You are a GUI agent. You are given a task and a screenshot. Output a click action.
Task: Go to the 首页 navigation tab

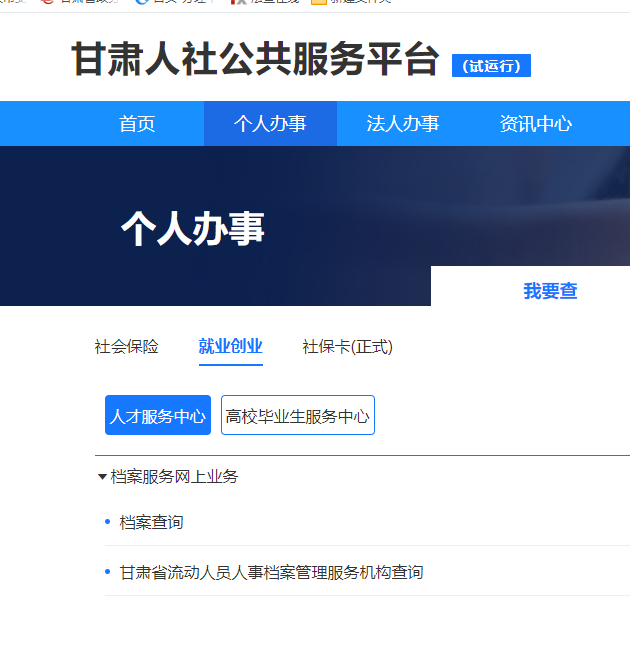click(137, 124)
